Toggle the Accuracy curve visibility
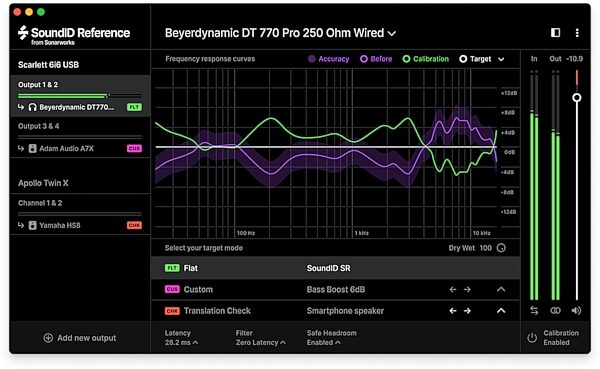The image size is (600, 369). click(x=329, y=59)
